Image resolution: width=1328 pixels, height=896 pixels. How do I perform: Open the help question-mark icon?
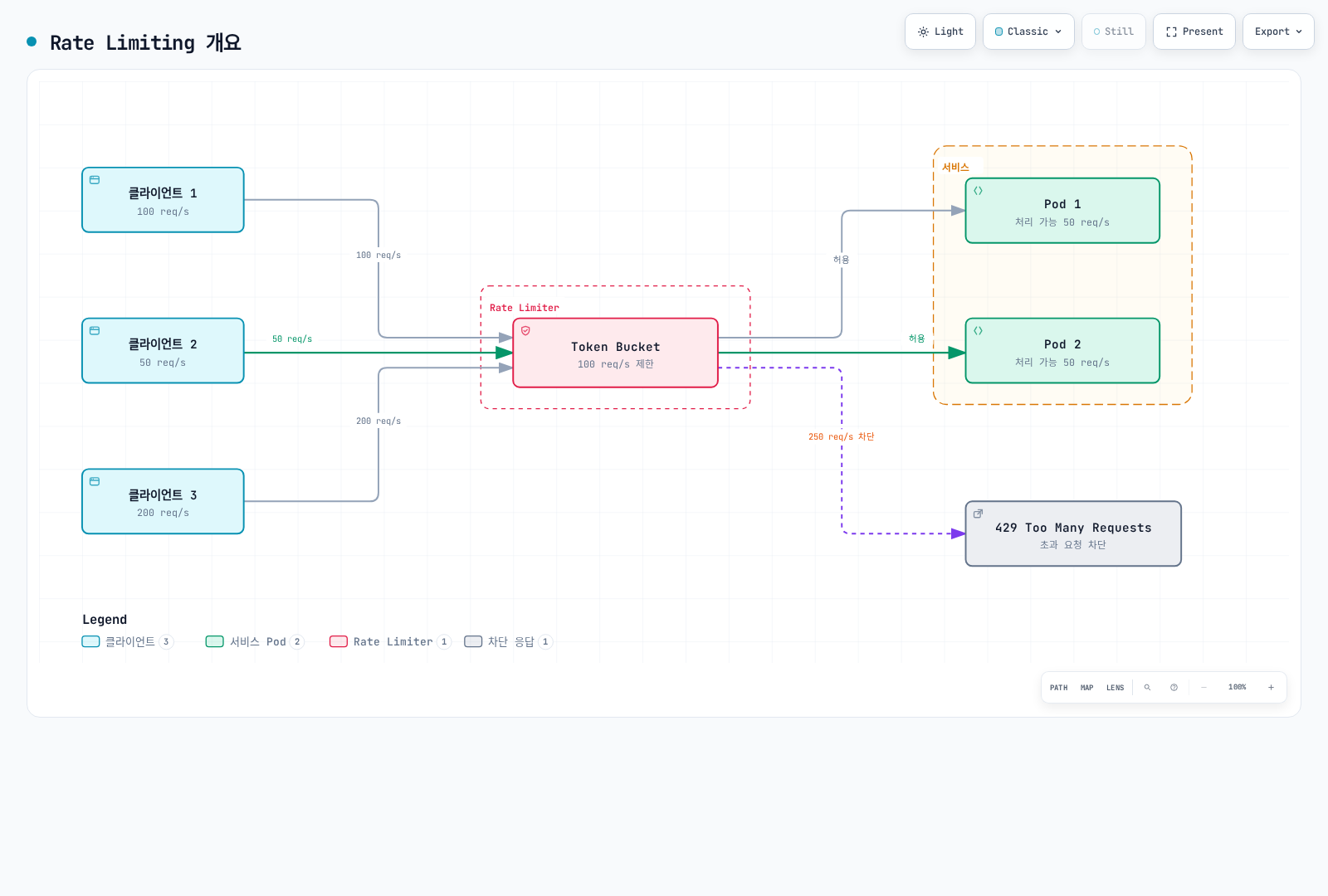coord(1174,688)
